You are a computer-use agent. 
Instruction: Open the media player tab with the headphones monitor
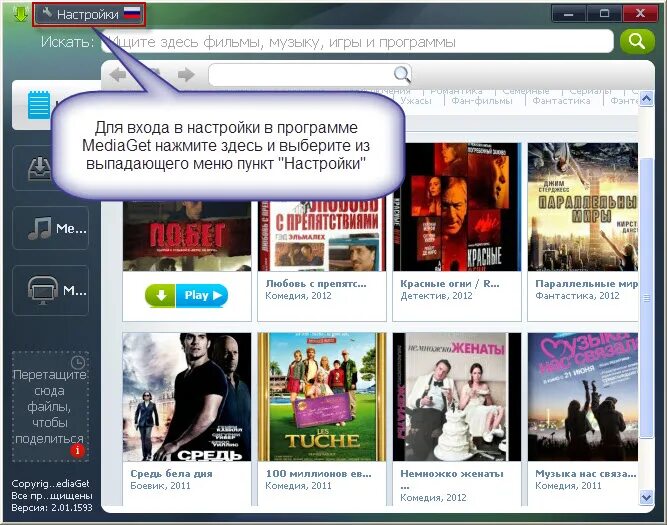(51, 290)
